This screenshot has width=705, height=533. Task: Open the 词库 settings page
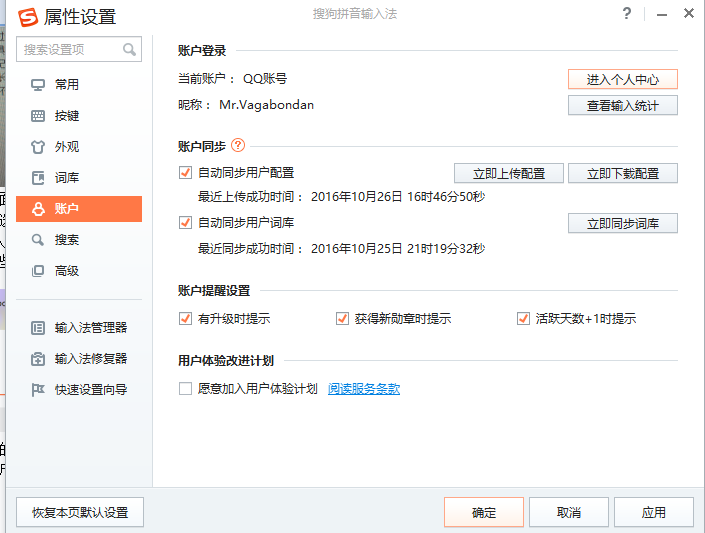[x=79, y=178]
